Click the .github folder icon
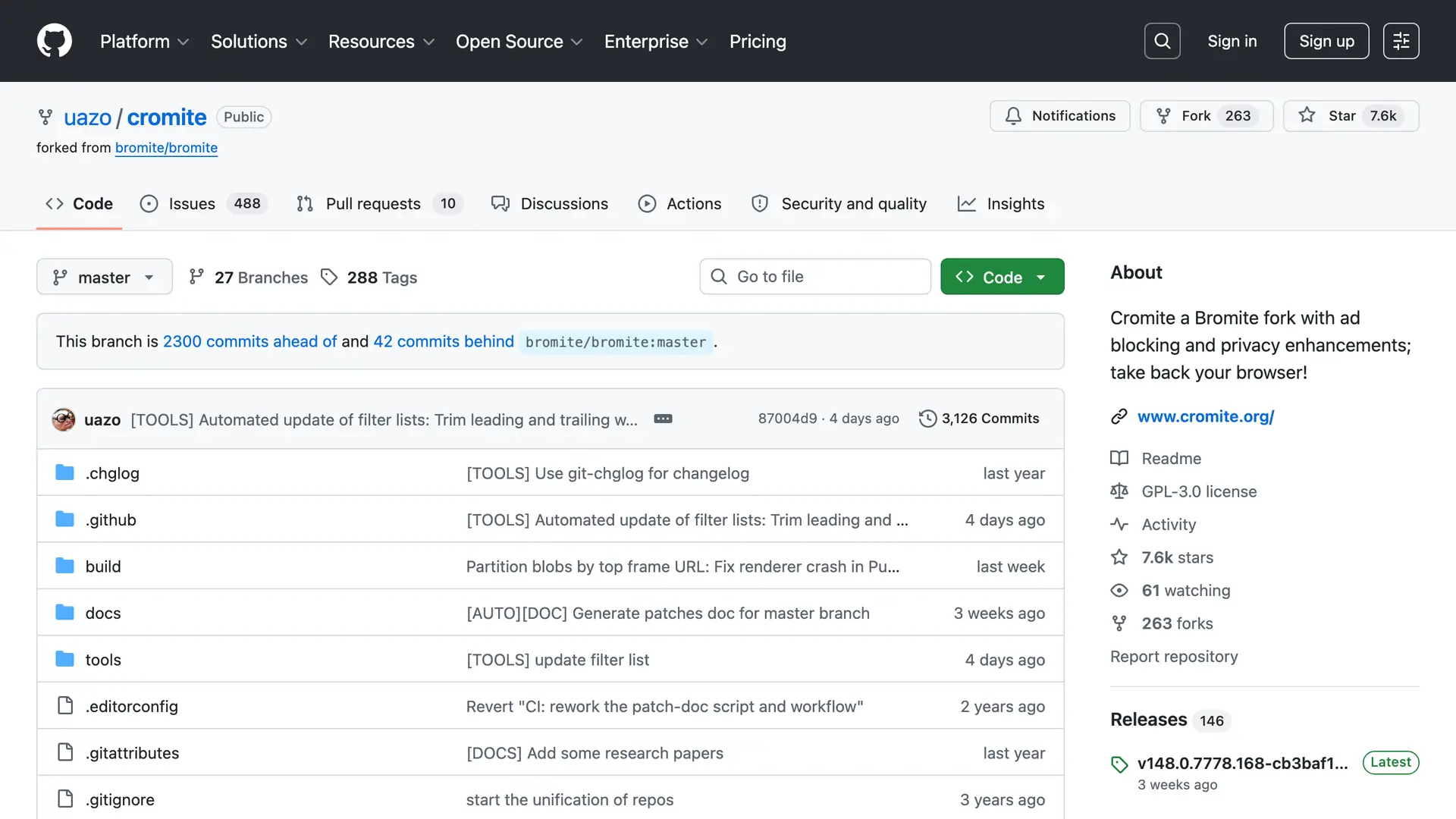The height and width of the screenshot is (819, 1456). 65,519
